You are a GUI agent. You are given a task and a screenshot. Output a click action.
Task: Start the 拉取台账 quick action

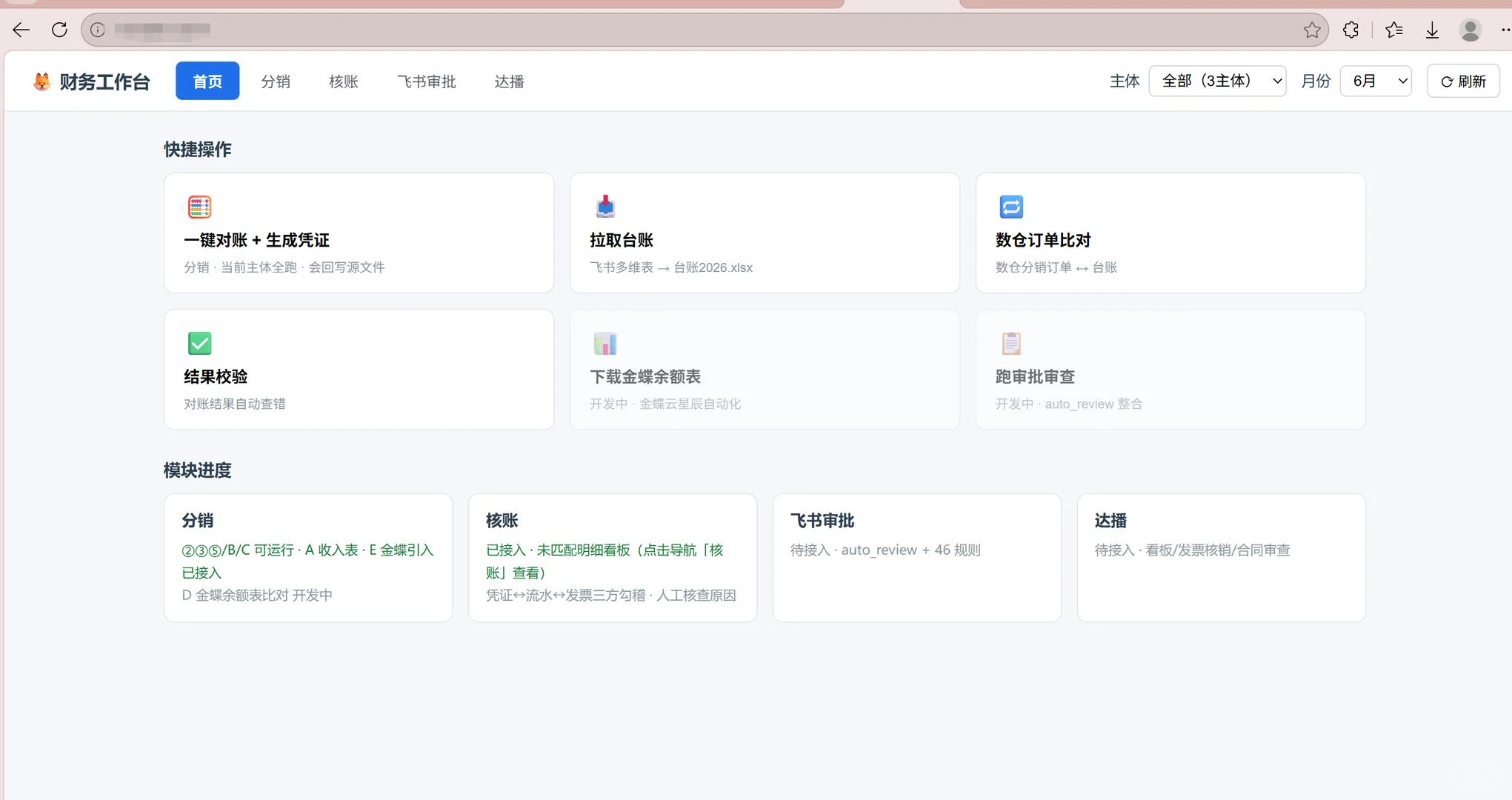tap(765, 233)
